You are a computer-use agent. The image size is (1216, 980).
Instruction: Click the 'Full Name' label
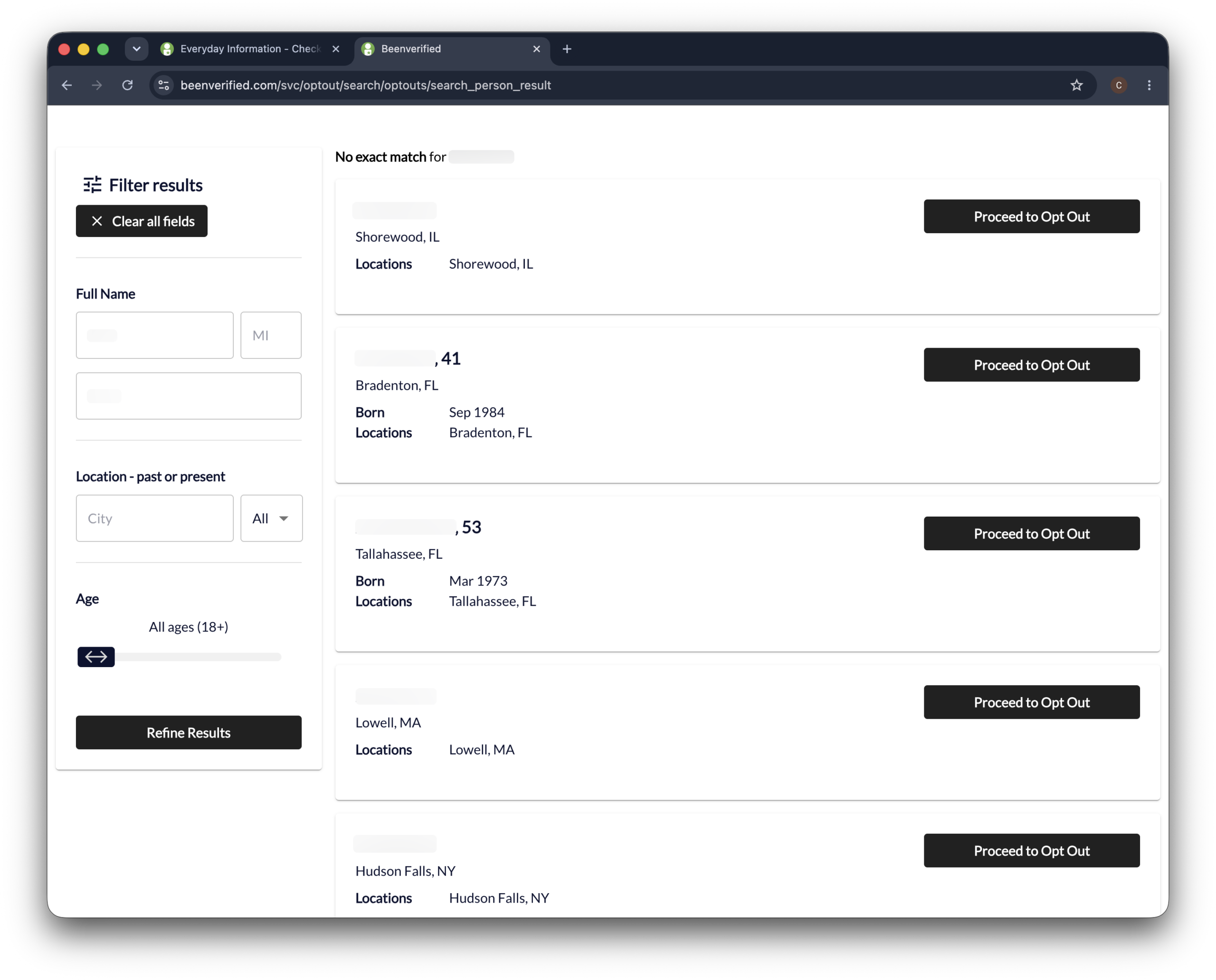[x=105, y=293]
